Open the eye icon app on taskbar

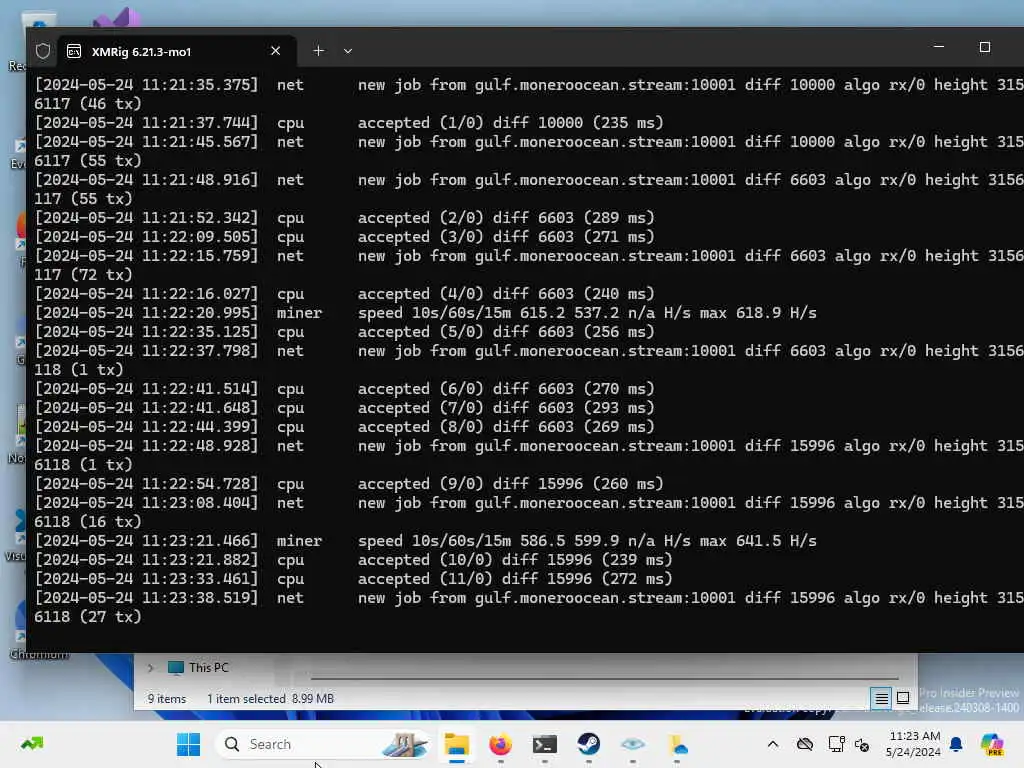coord(632,744)
